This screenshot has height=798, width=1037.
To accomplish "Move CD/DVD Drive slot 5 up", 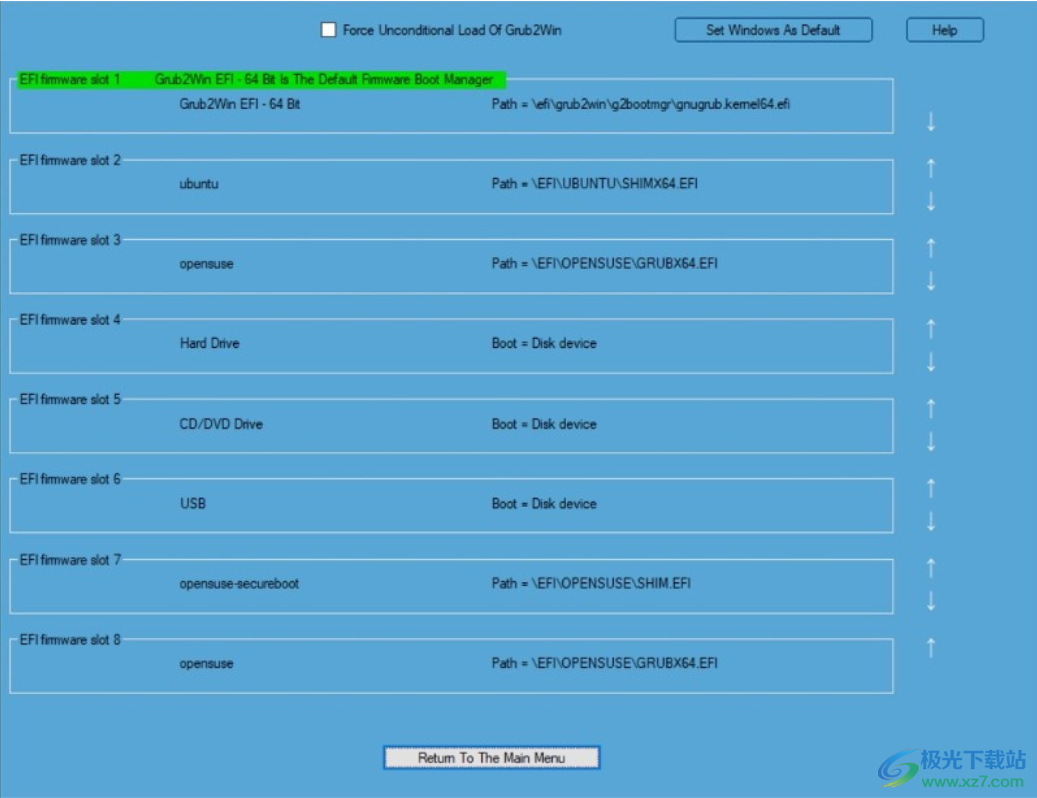I will (x=931, y=409).
